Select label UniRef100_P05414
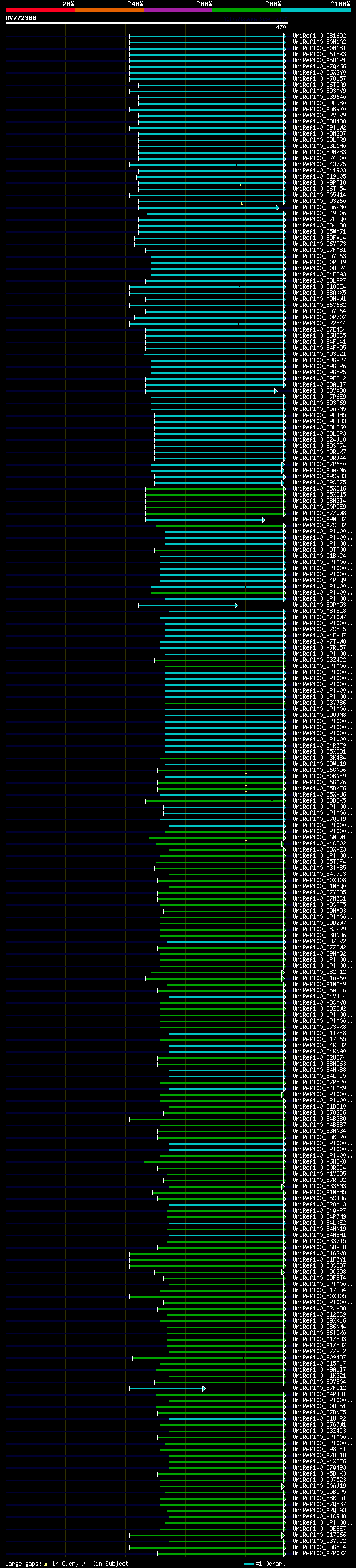The image size is (356, 1568). pyautogui.click(x=319, y=195)
